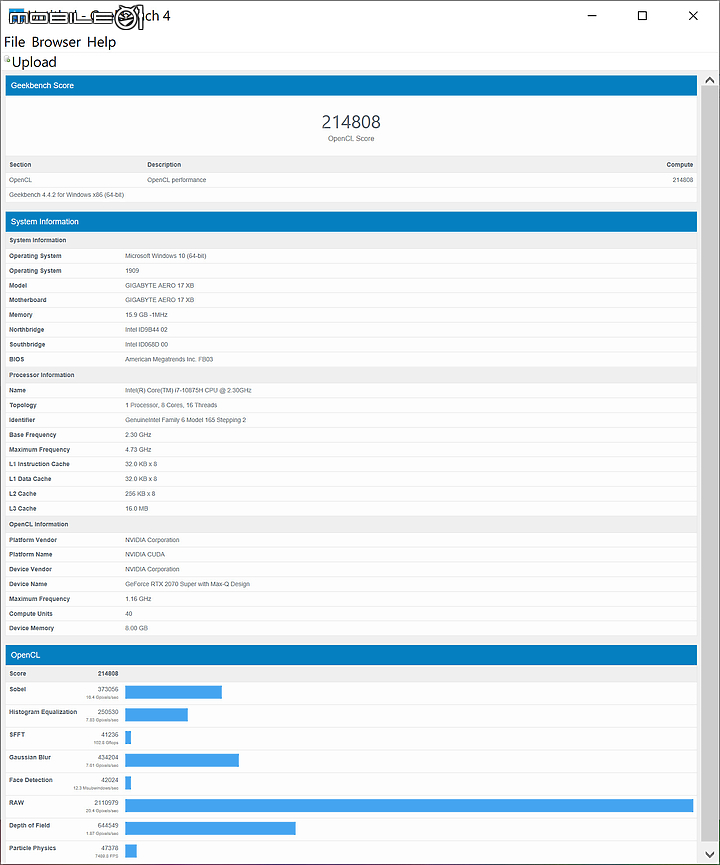Select L1 Instruction Cache '32.0 KB x 8'
The width and height of the screenshot is (720, 865).
[141, 464]
